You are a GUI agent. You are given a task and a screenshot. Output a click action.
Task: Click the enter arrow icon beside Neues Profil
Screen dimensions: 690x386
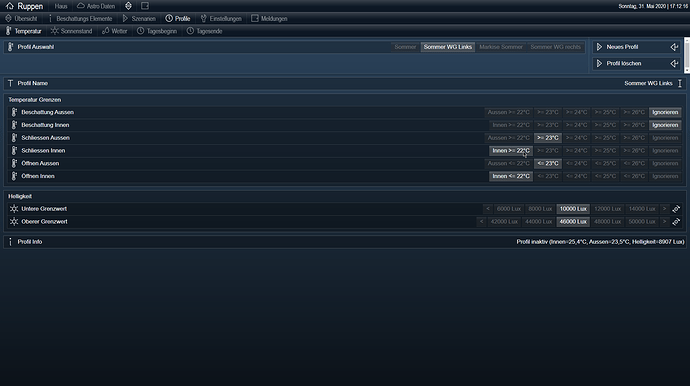[x=674, y=47]
